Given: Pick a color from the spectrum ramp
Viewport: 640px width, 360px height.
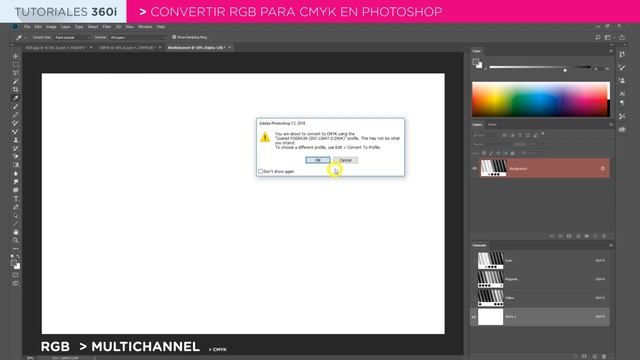Looking at the screenshot, I should tap(541, 99).
